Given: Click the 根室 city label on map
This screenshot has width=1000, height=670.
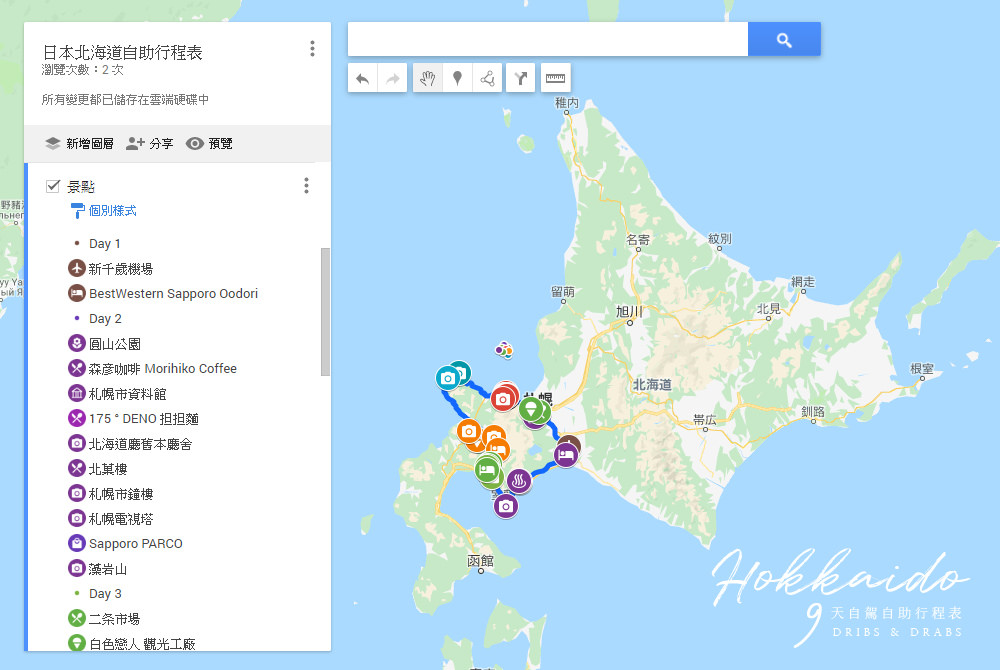Looking at the screenshot, I should point(922,368).
